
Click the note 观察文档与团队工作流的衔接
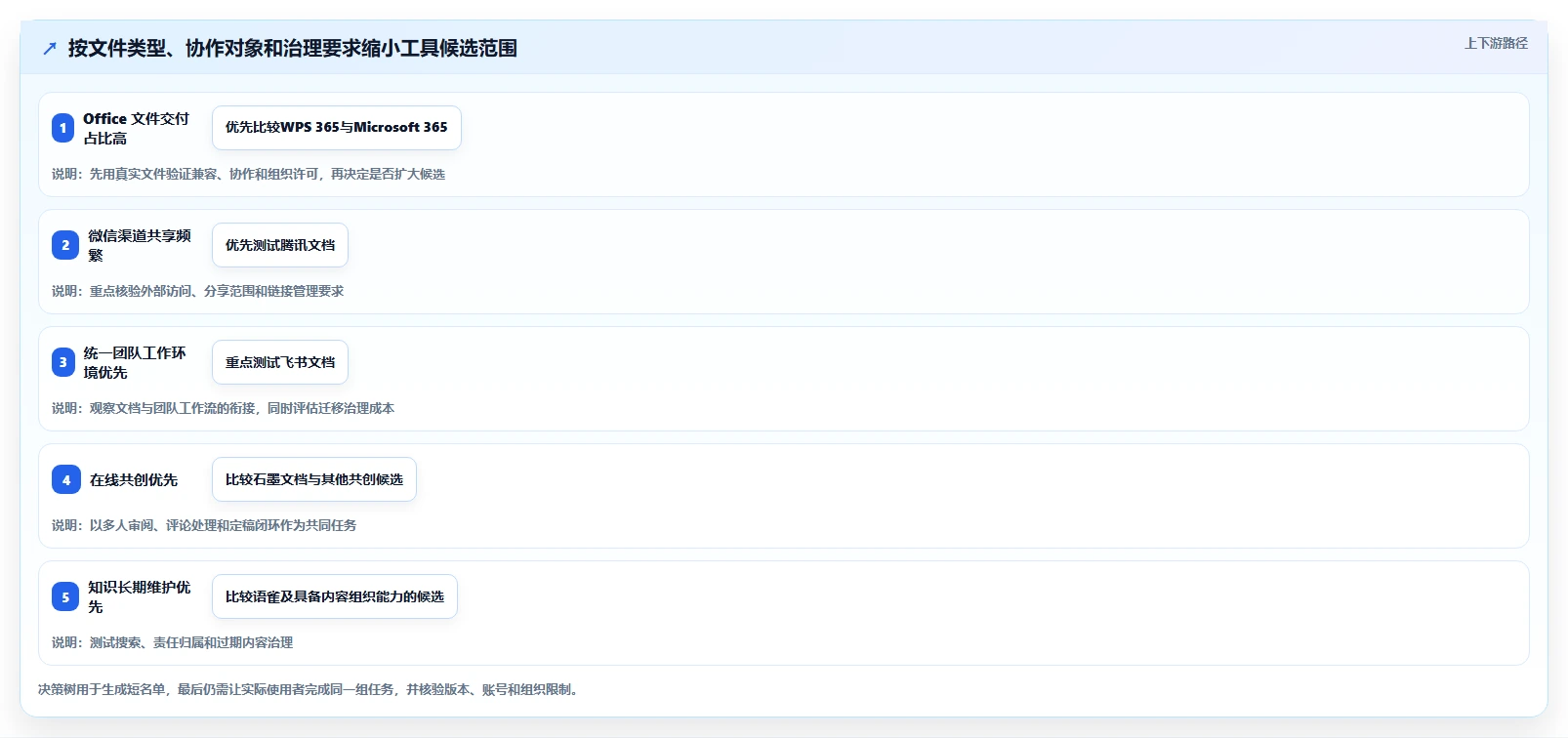[x=172, y=408]
